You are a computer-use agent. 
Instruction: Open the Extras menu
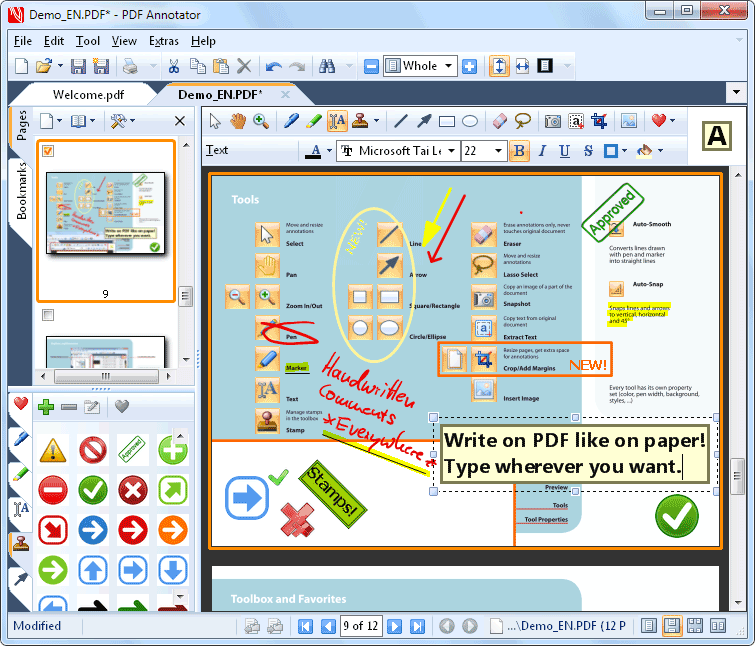pyautogui.click(x=164, y=41)
